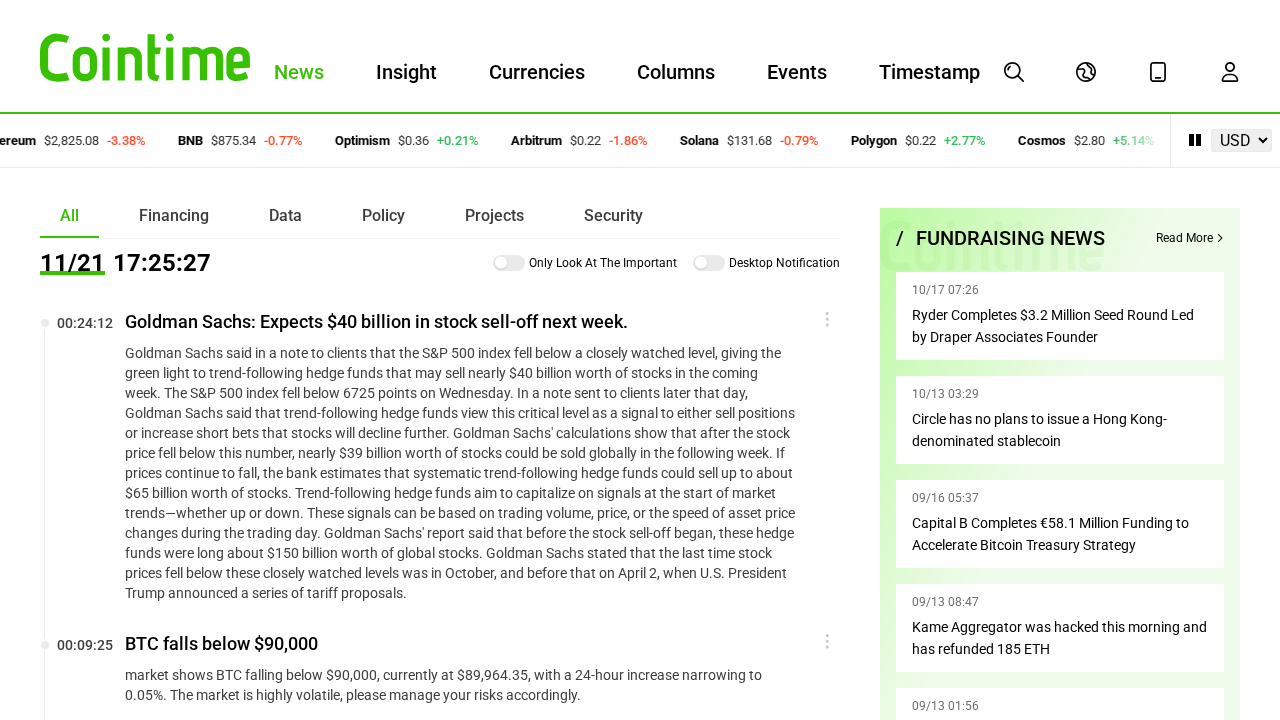Disable the Only Look At The Important switch
This screenshot has height=720, width=1280.
pyautogui.click(x=508, y=262)
